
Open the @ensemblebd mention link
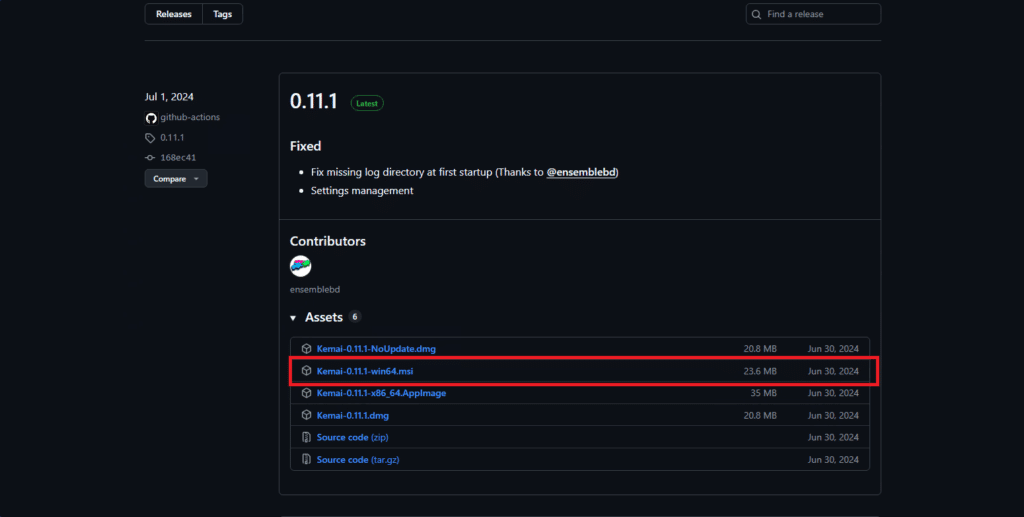(582, 172)
